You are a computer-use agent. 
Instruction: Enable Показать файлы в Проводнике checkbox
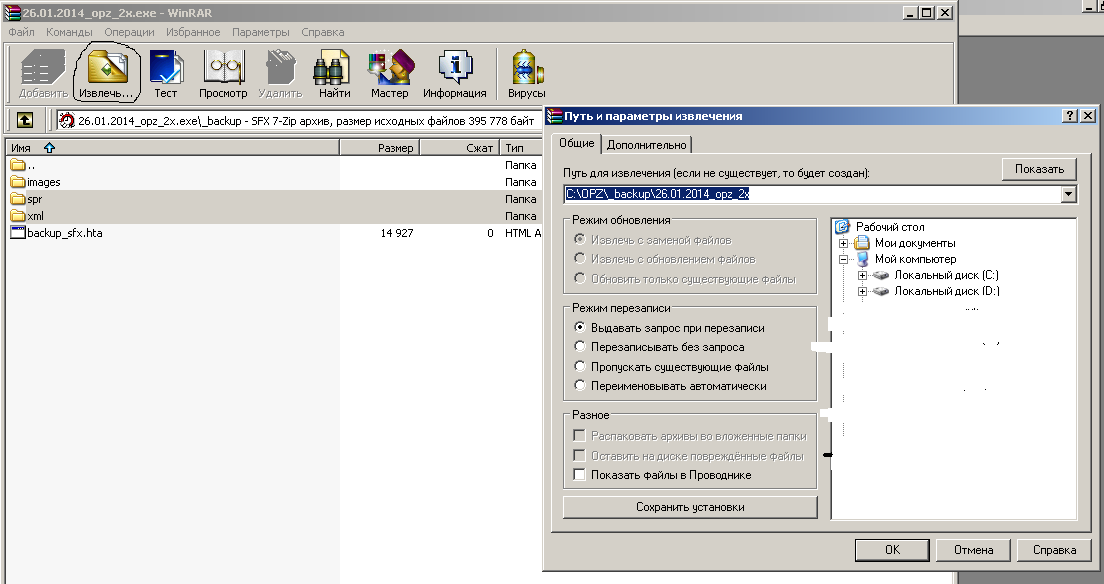pyautogui.click(x=579, y=475)
